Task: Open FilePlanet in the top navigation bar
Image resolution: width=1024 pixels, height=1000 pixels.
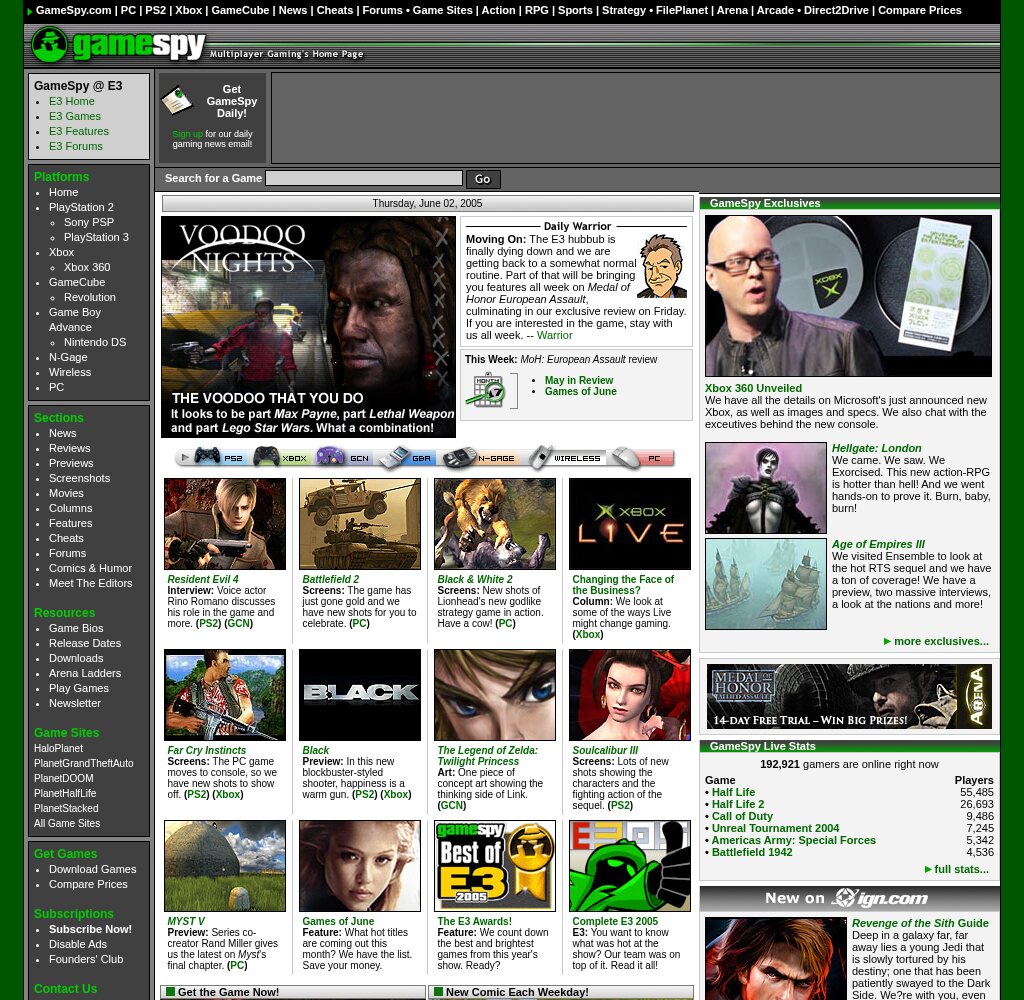Action: point(682,10)
